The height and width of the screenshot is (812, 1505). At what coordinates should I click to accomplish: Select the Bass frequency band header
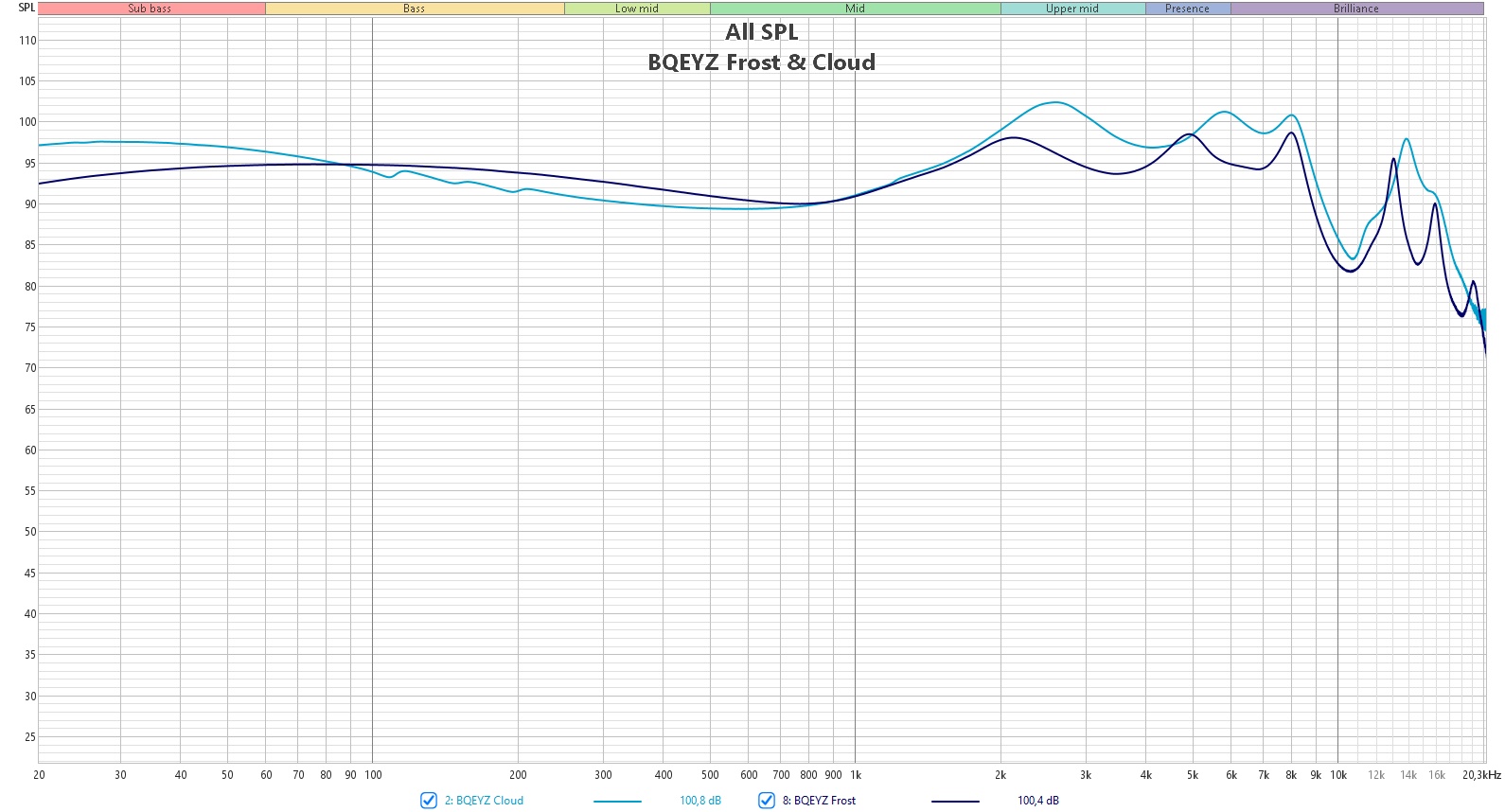415,9
